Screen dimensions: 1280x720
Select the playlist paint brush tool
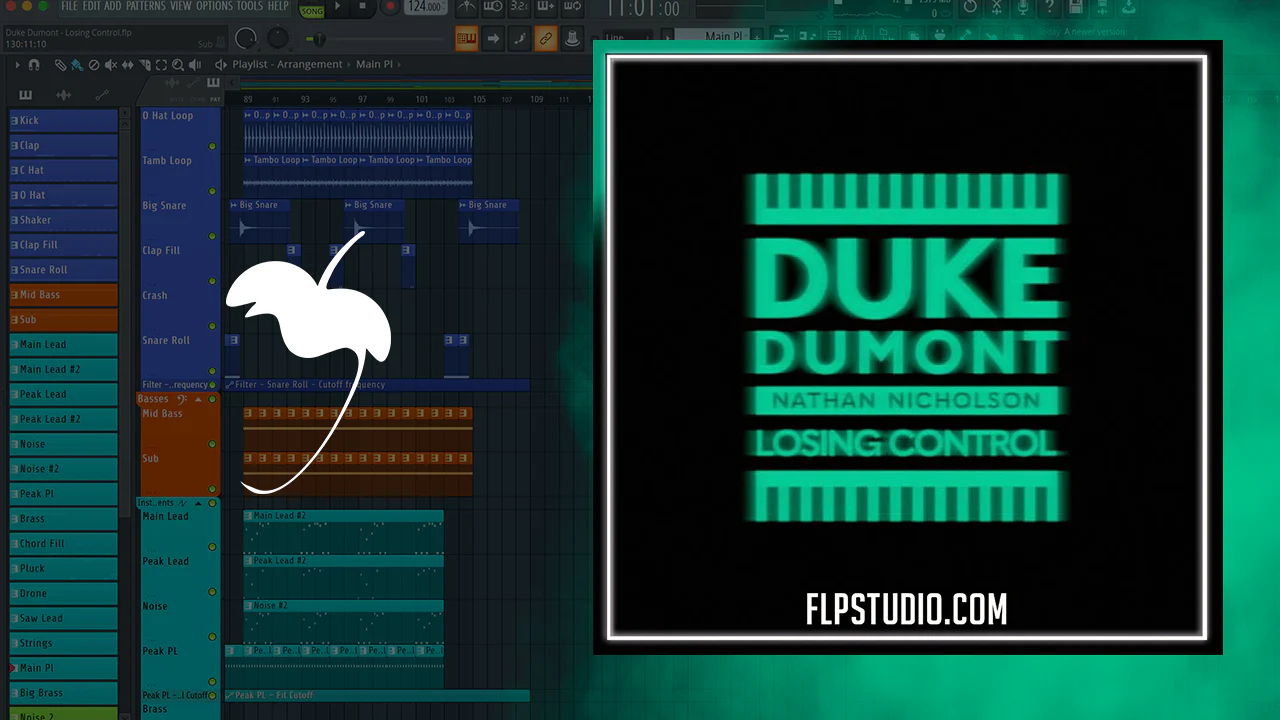[x=77, y=65]
